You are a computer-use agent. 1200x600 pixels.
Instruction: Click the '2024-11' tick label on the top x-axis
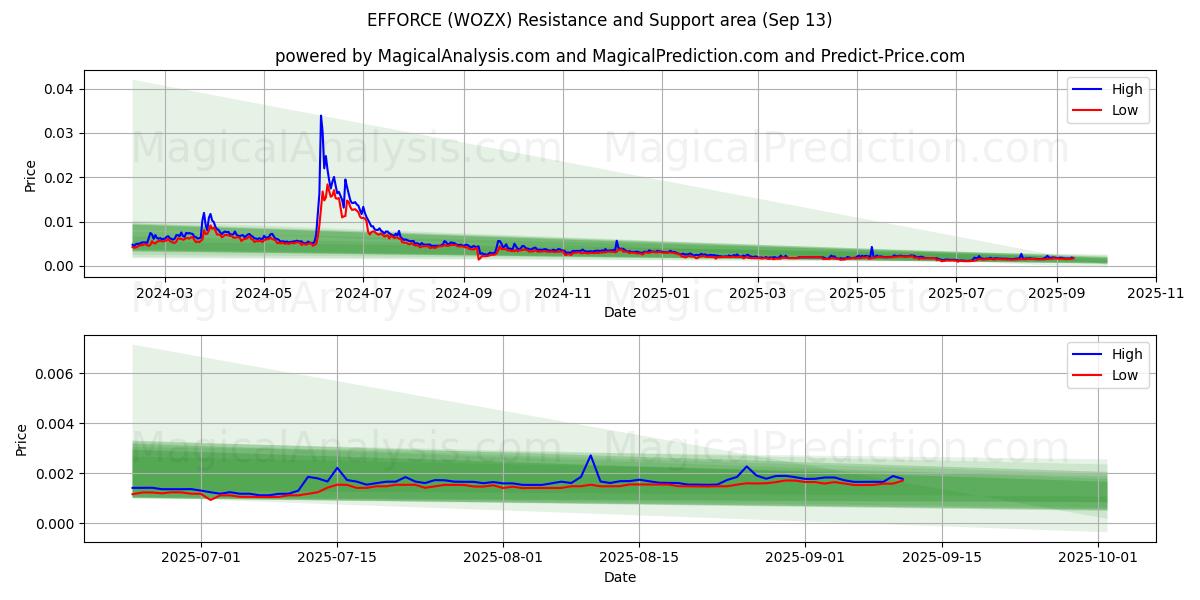[x=564, y=294]
